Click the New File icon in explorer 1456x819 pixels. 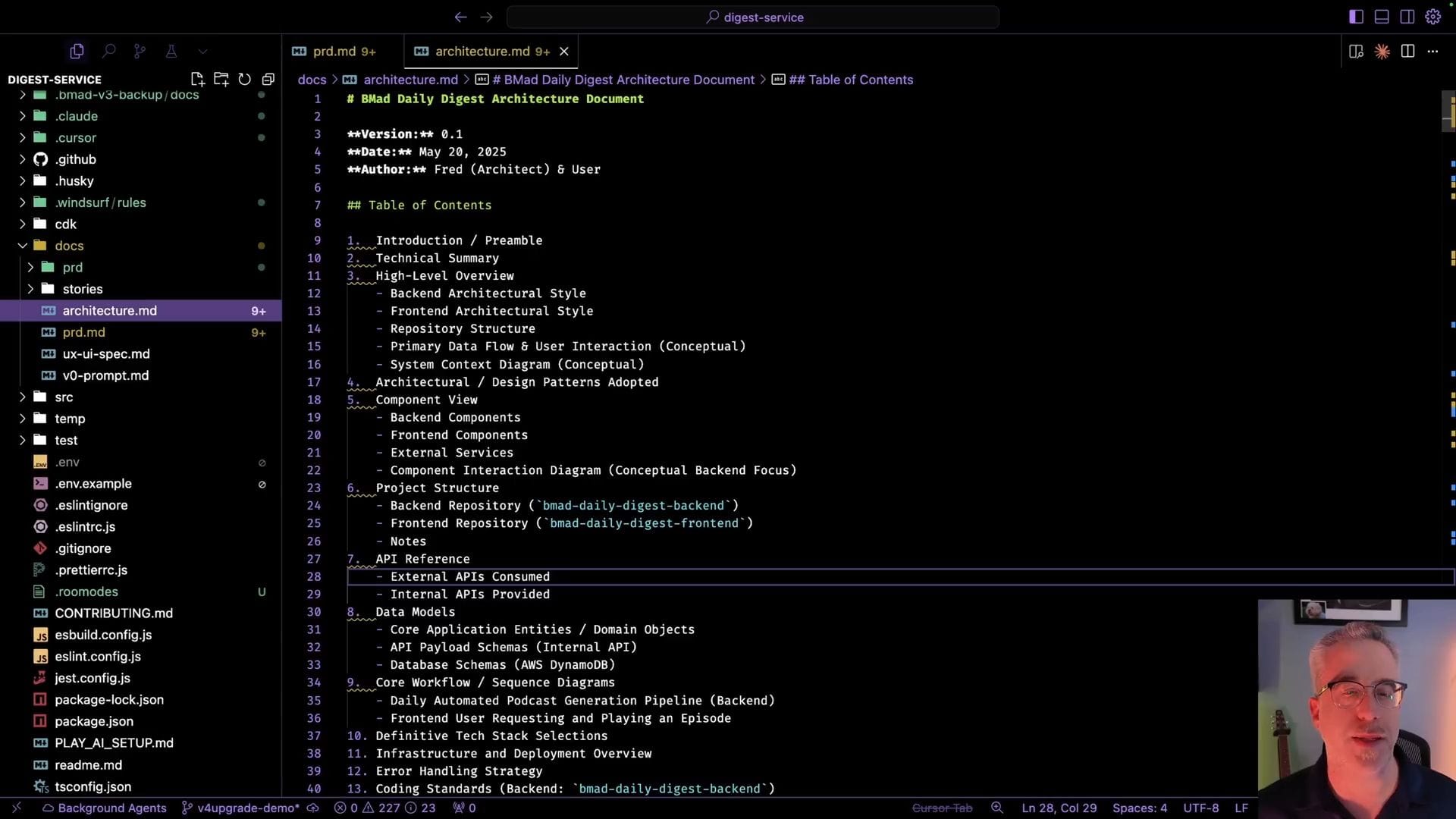pyautogui.click(x=197, y=79)
